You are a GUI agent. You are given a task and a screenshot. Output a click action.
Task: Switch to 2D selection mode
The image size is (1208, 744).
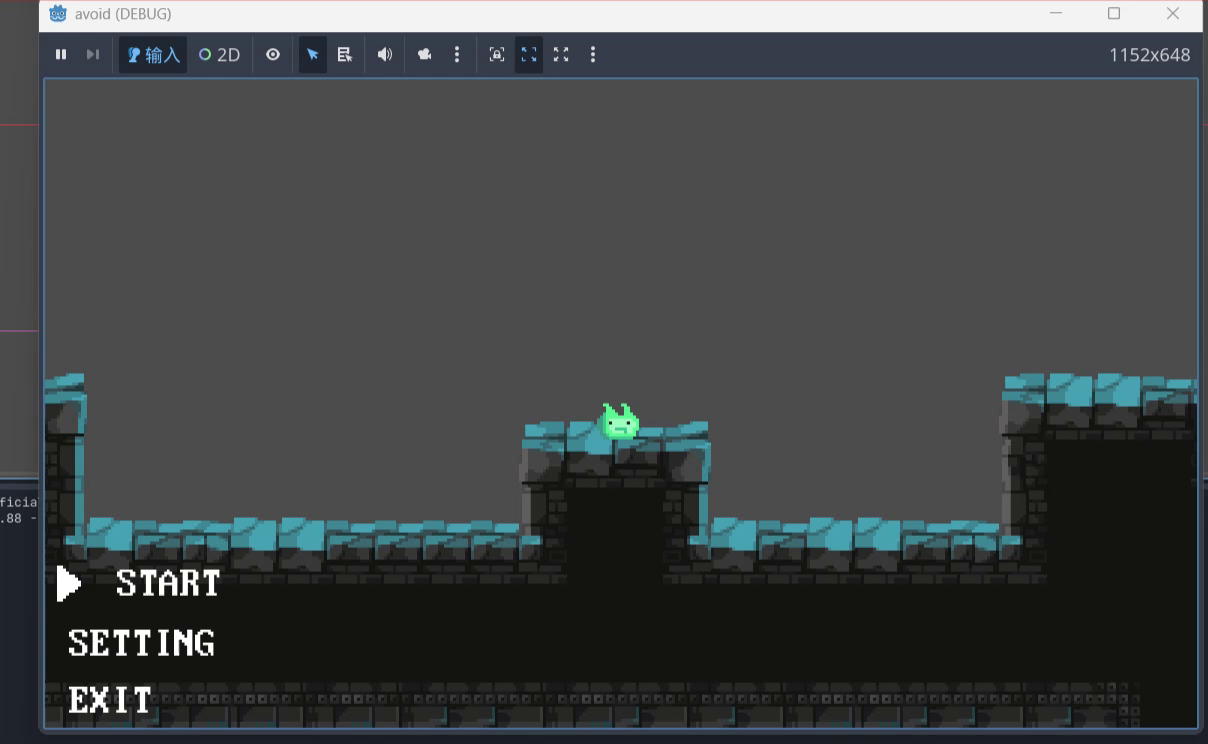(219, 55)
